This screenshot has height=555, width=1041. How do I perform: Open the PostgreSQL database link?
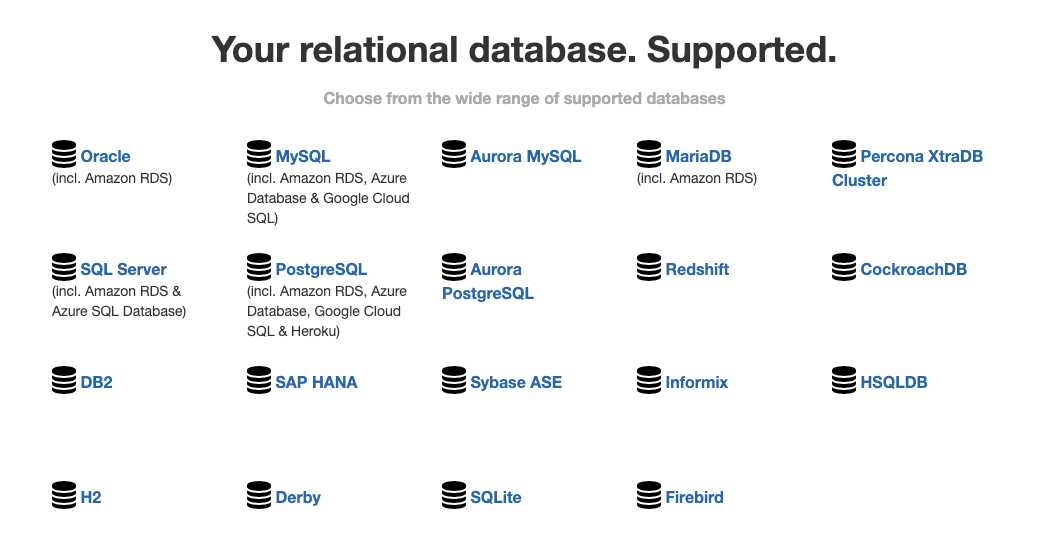[x=321, y=270]
